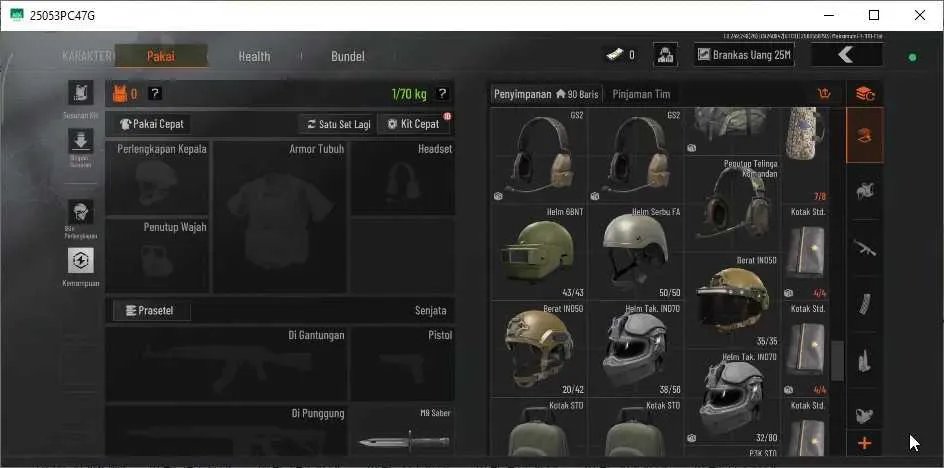Viewport: 944px width, 468px height.
Task: Click the orange sort storage icon
Action: pyautogui.click(x=824, y=94)
